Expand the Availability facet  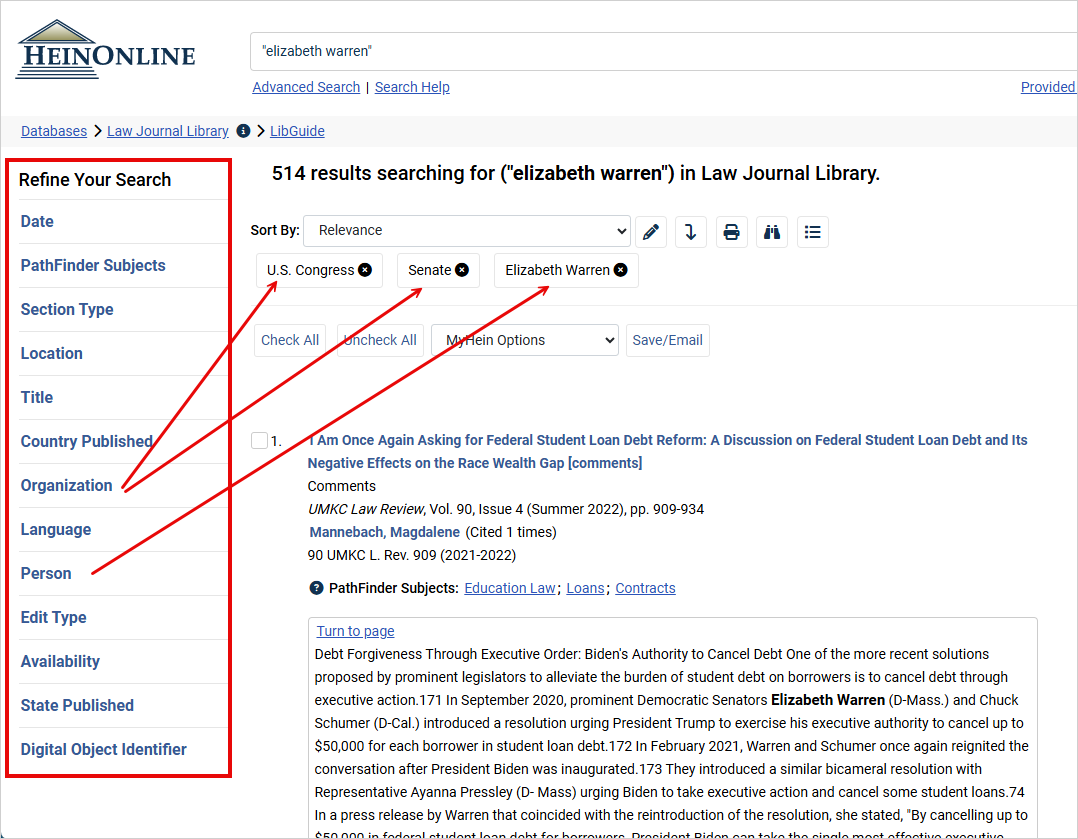60,662
